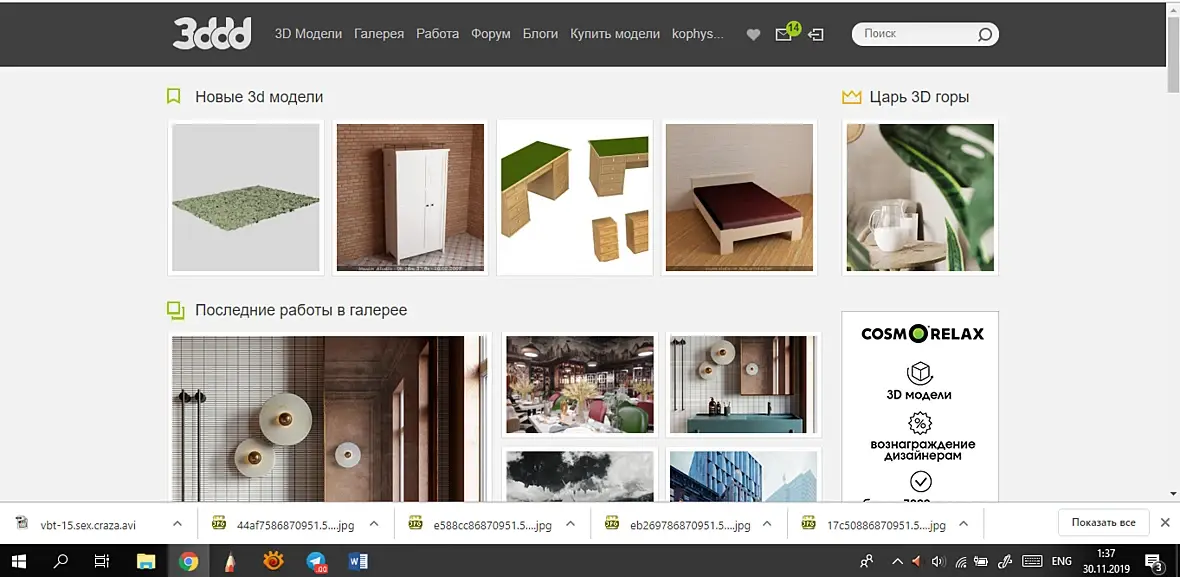
Task: Open the large wall lamps gallery image
Action: [x=330, y=418]
